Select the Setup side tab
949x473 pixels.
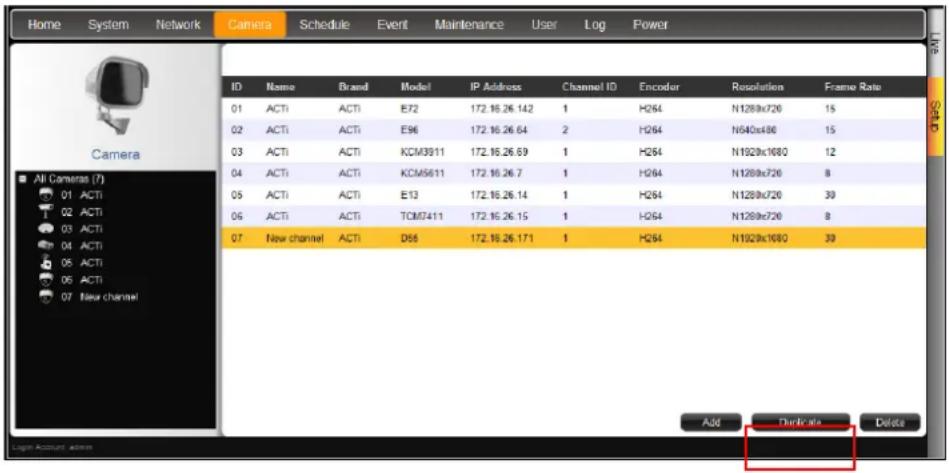[933, 115]
